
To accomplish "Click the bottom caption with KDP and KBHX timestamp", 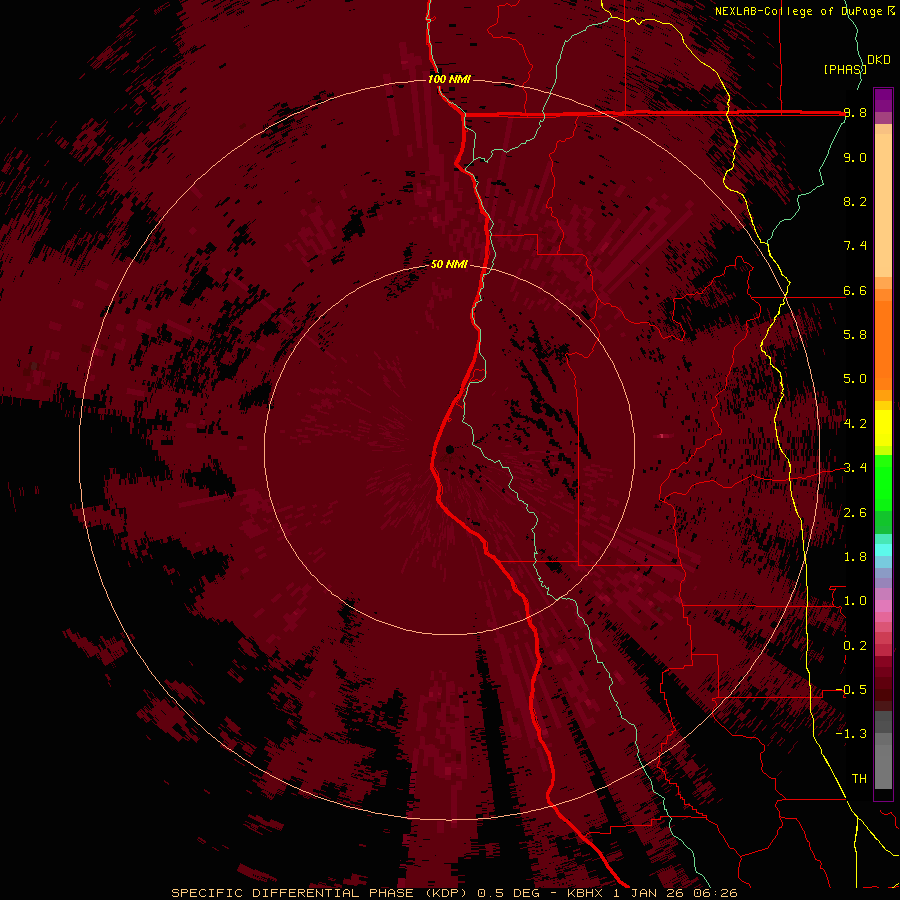I will coord(454,893).
